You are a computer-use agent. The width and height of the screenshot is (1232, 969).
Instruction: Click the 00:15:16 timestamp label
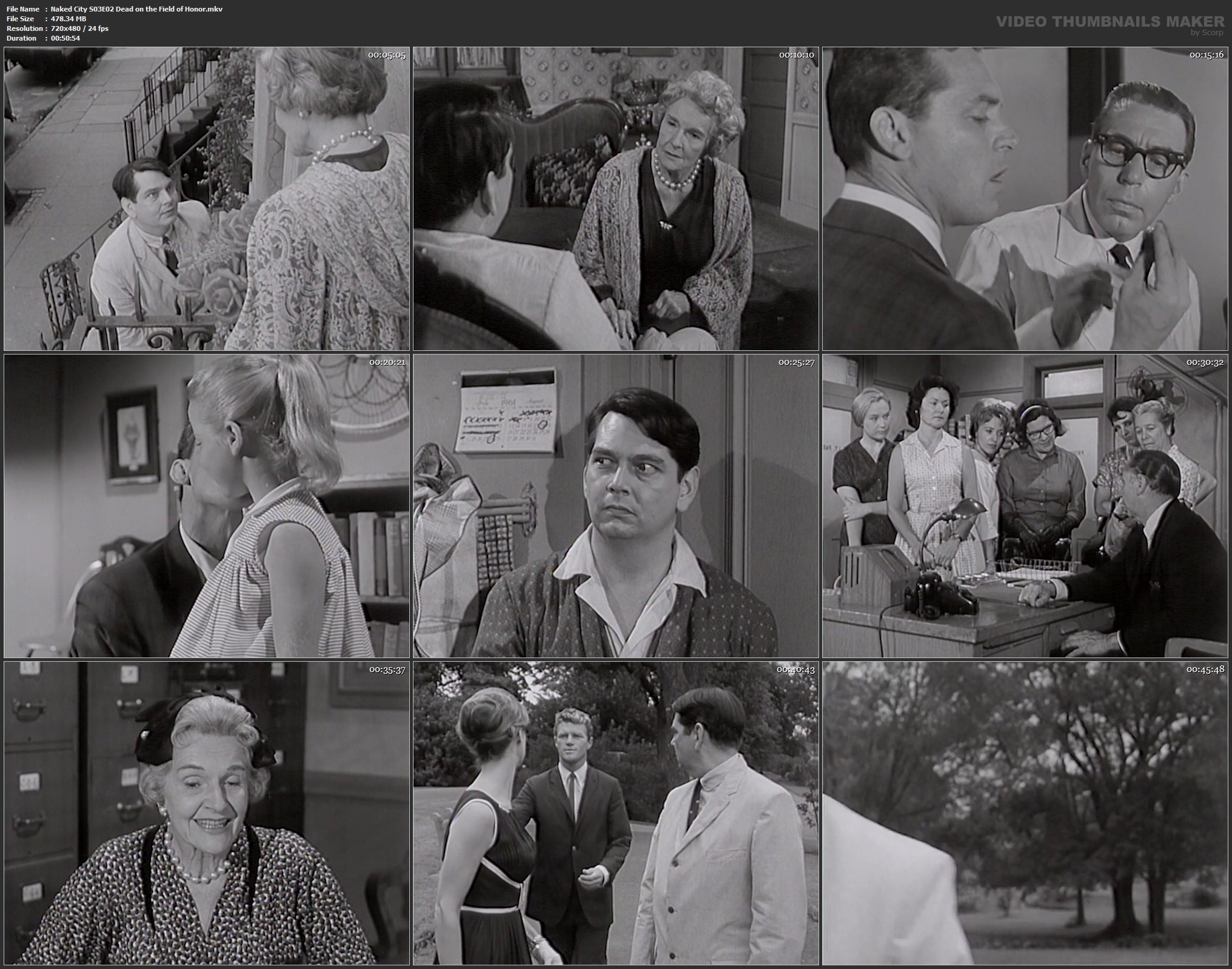pyautogui.click(x=1207, y=55)
